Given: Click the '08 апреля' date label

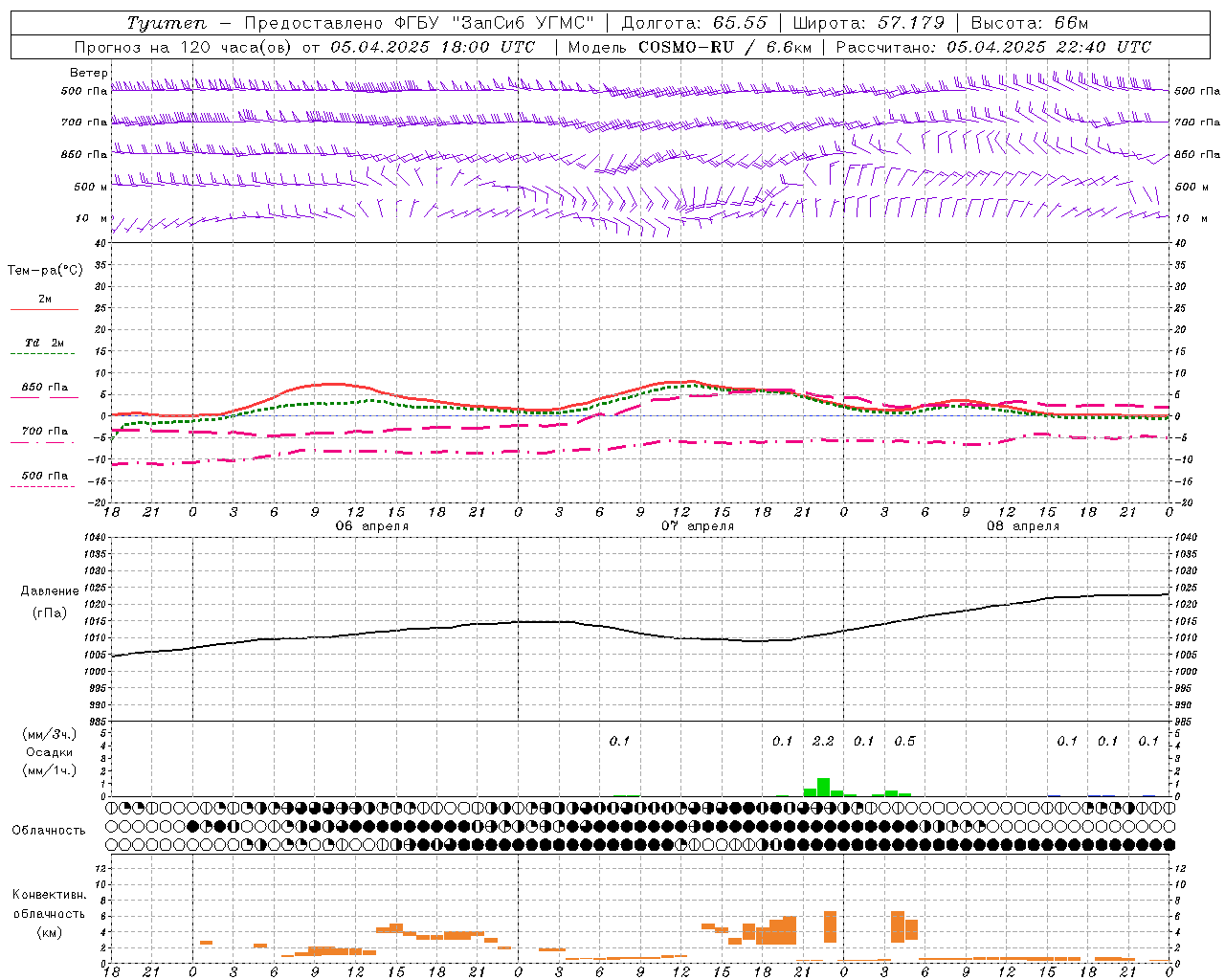Looking at the screenshot, I should pyautogui.click(x=1023, y=526).
